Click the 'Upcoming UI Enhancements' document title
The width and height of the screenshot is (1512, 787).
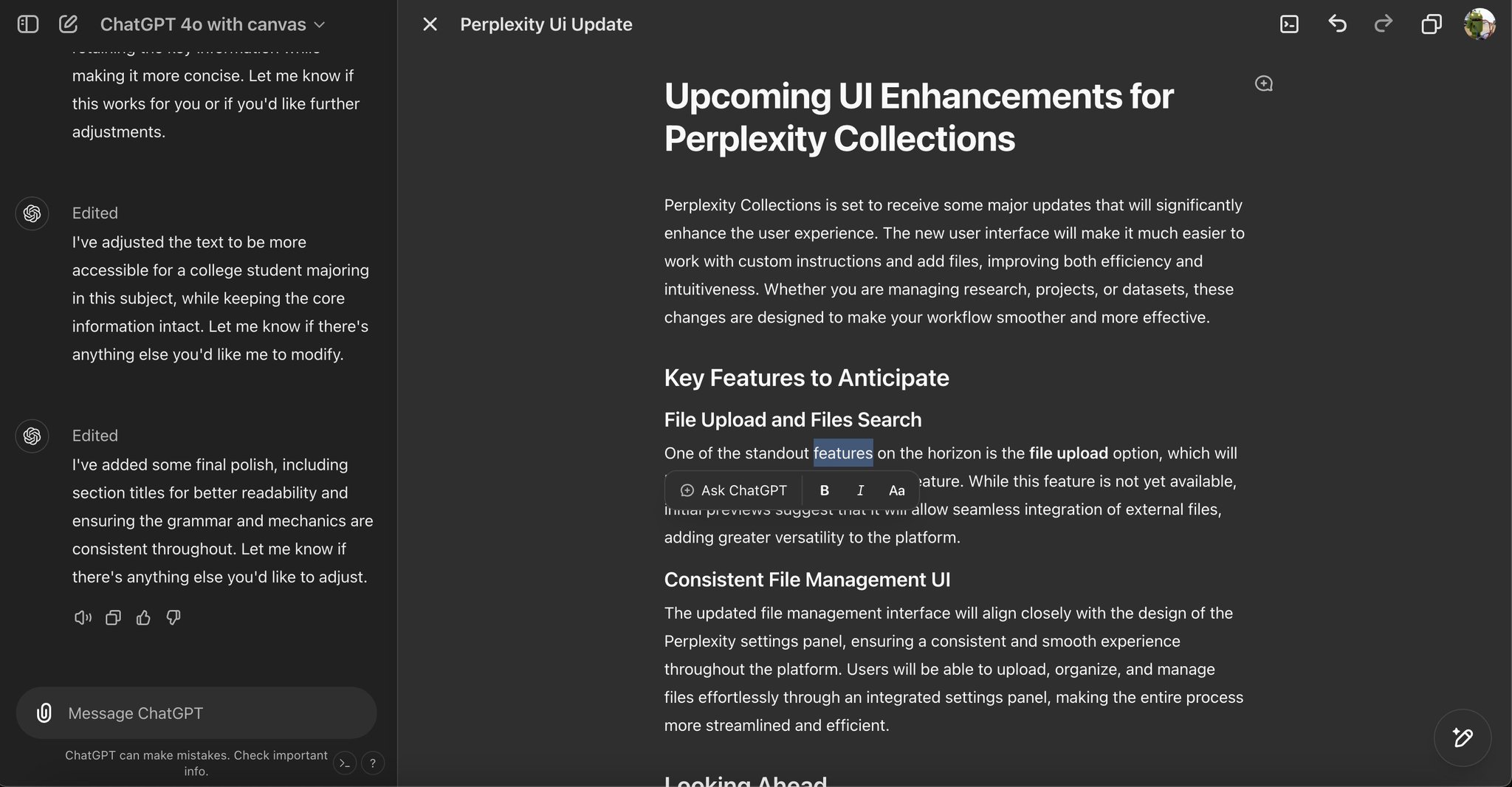coord(918,117)
